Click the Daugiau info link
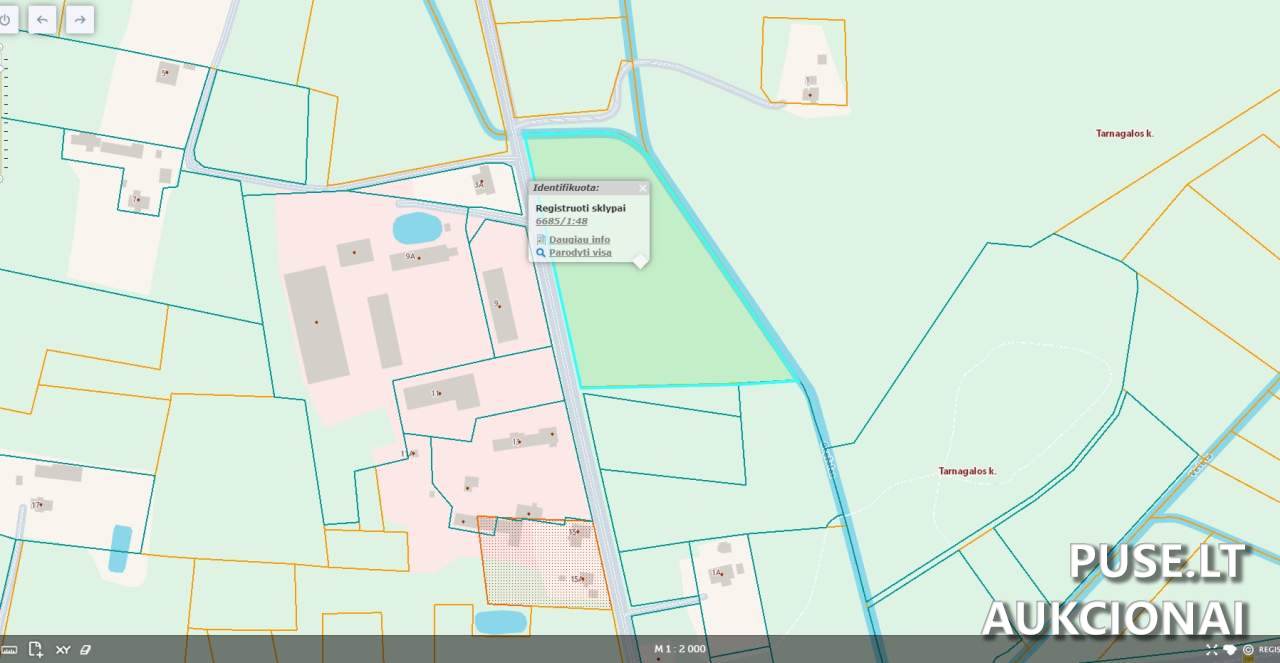This screenshot has height=663, width=1280. [x=579, y=240]
